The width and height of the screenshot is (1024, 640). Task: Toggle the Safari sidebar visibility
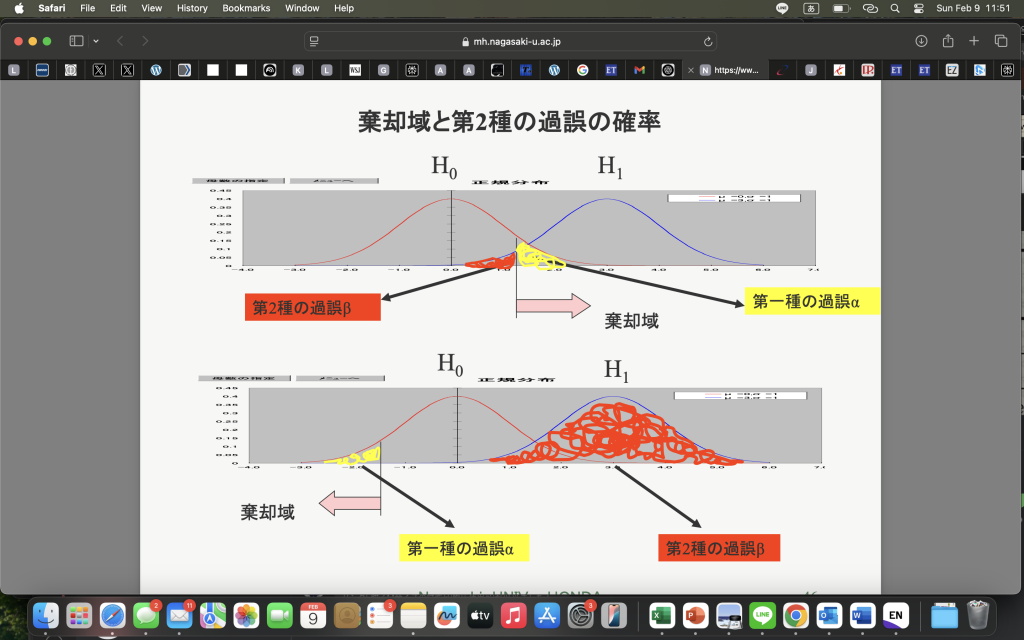[x=77, y=41]
